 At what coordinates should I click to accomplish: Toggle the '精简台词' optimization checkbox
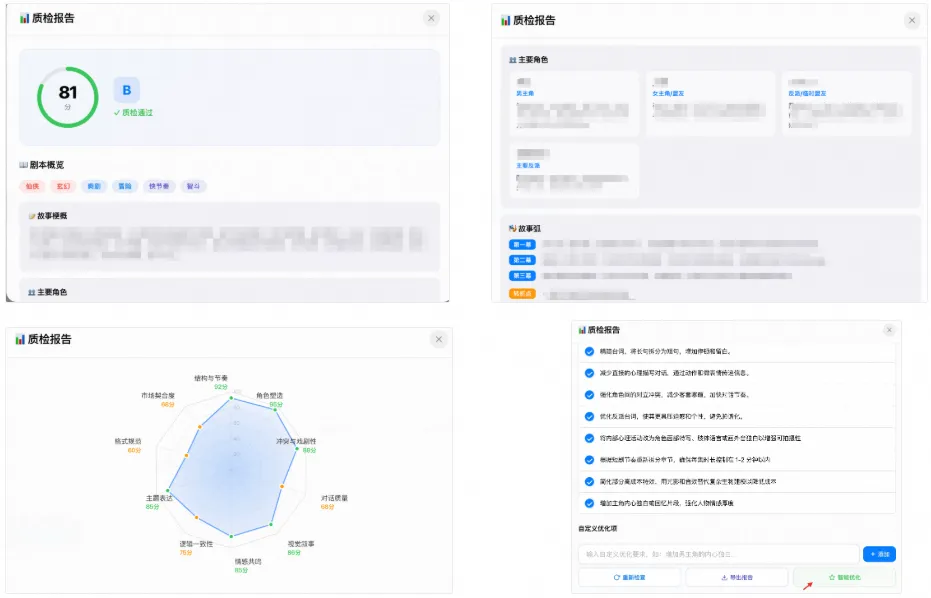(x=589, y=352)
